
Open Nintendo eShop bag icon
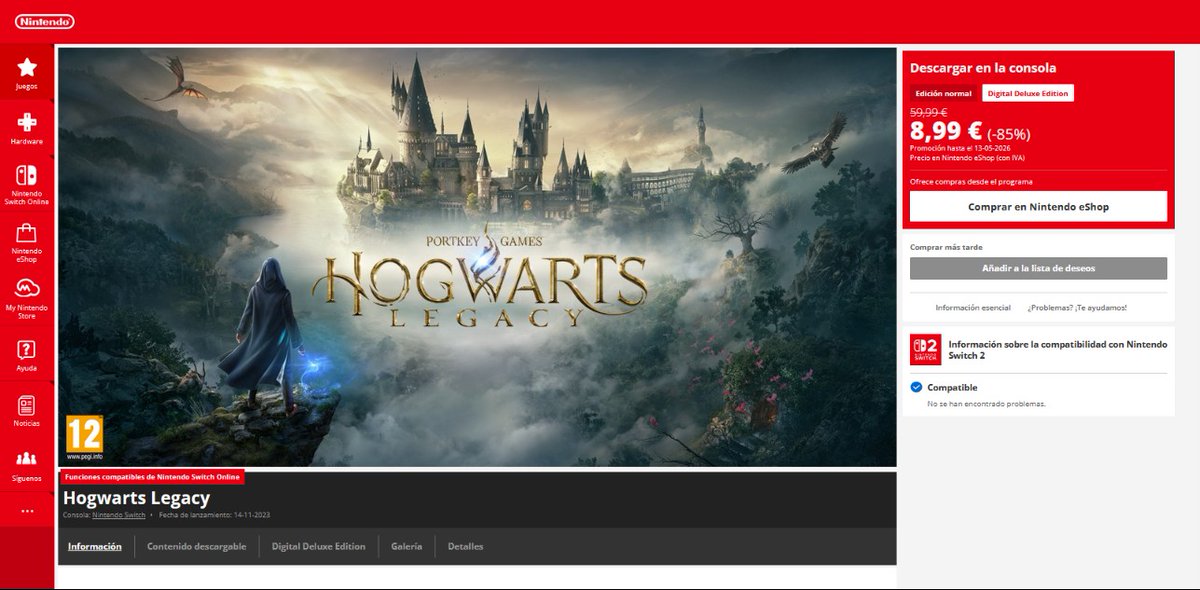[27, 234]
